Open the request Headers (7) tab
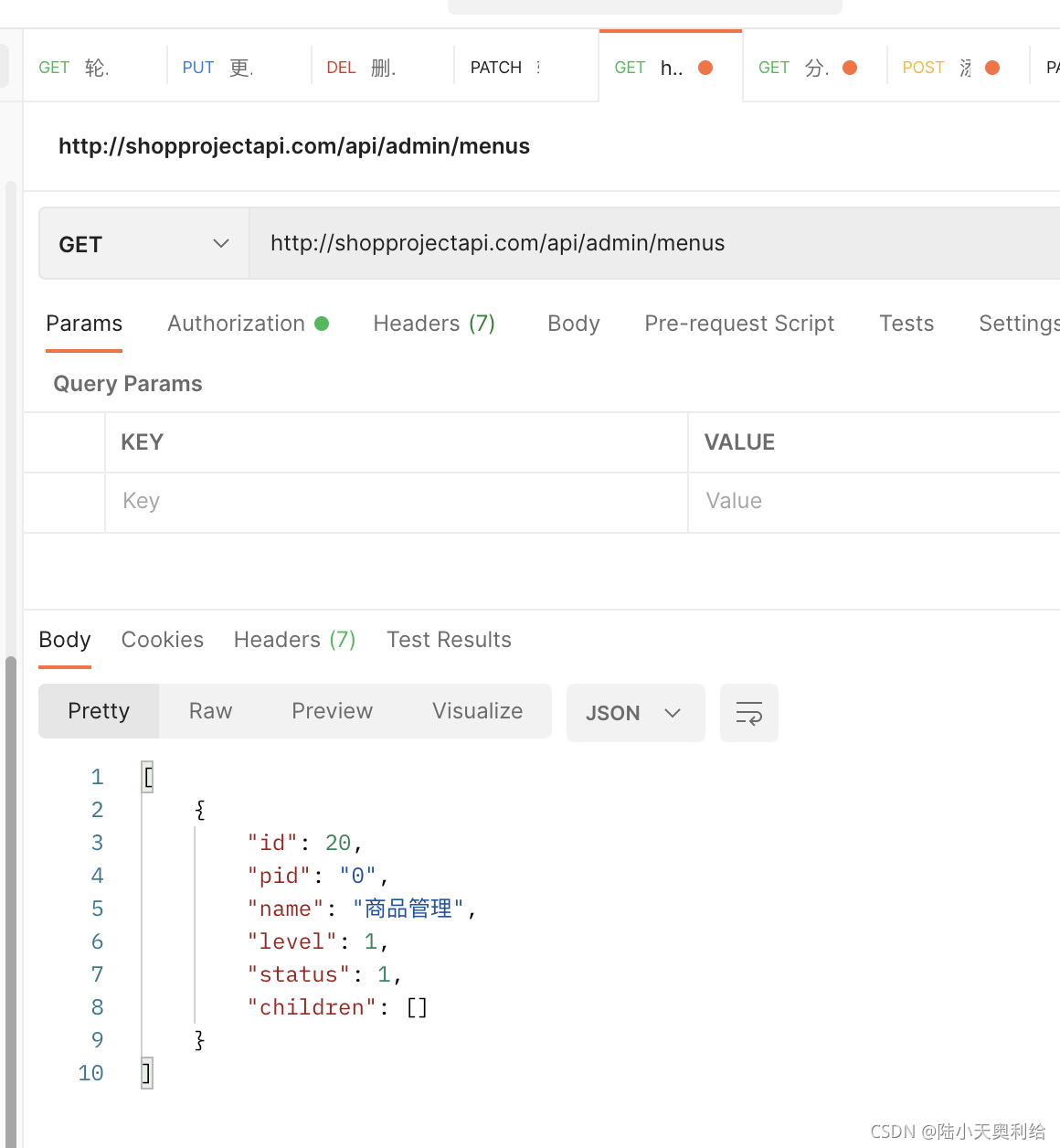The height and width of the screenshot is (1148, 1060). coord(434,324)
